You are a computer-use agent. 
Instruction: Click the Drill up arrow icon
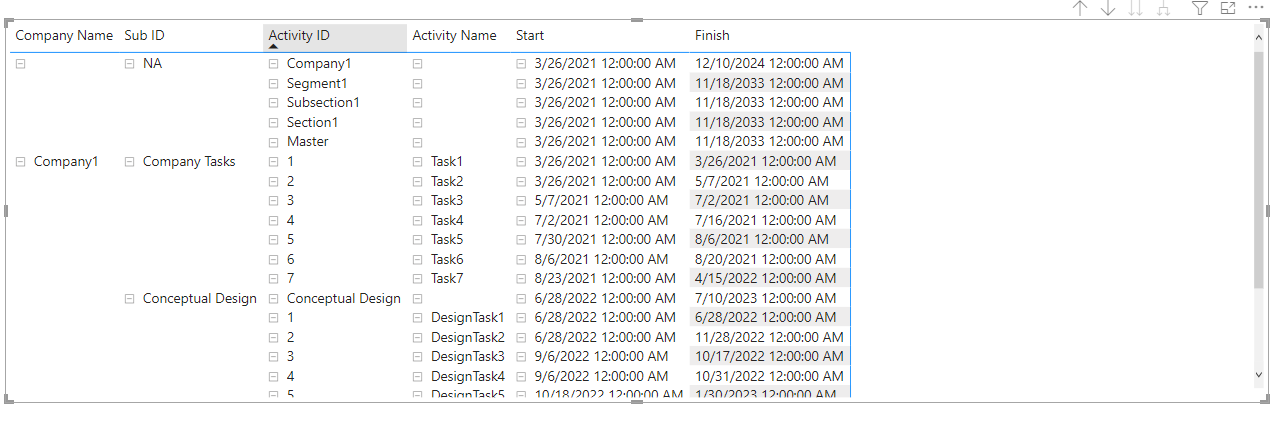[1080, 8]
